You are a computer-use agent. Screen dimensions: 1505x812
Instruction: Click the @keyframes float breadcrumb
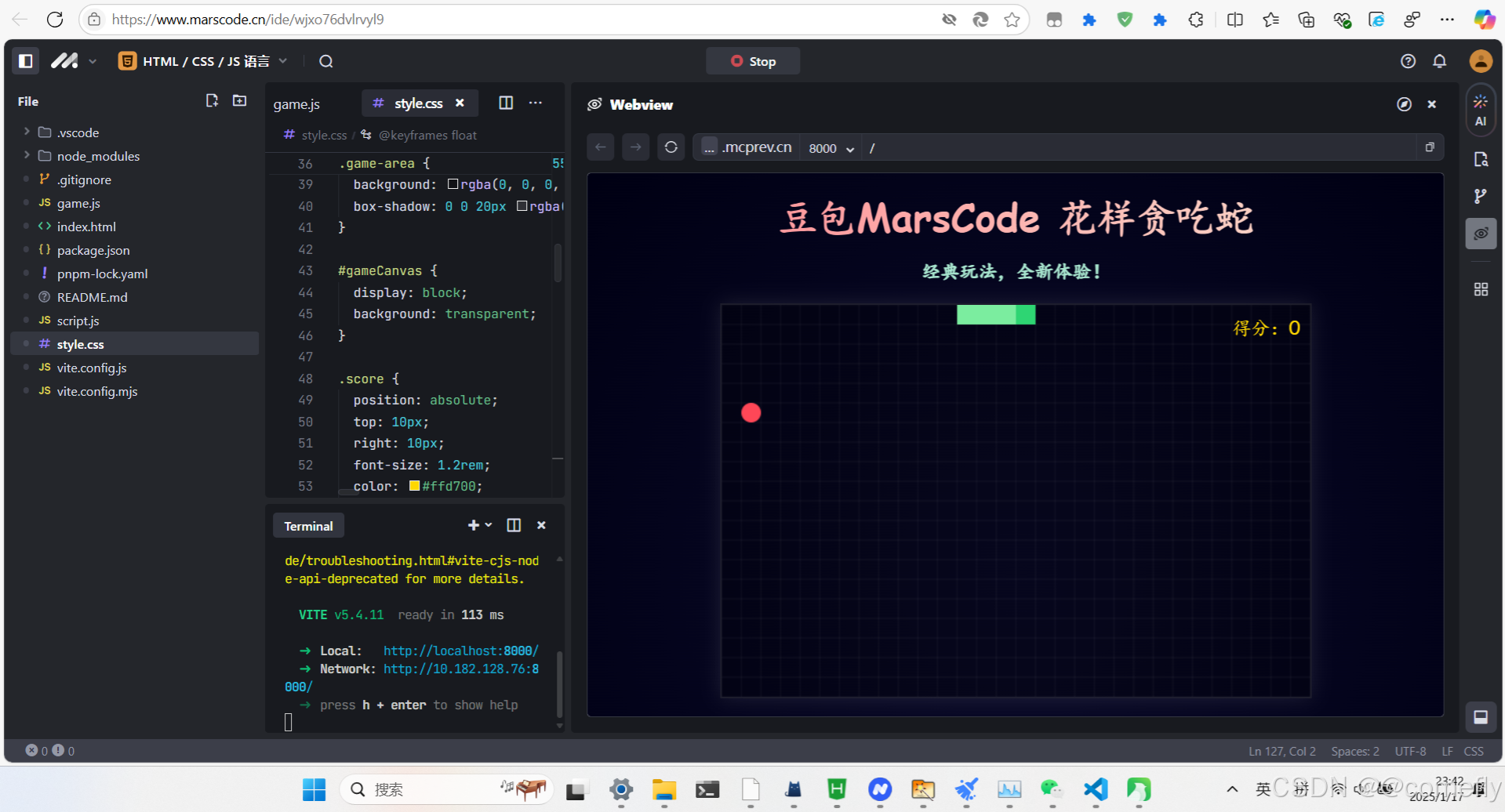(x=427, y=135)
